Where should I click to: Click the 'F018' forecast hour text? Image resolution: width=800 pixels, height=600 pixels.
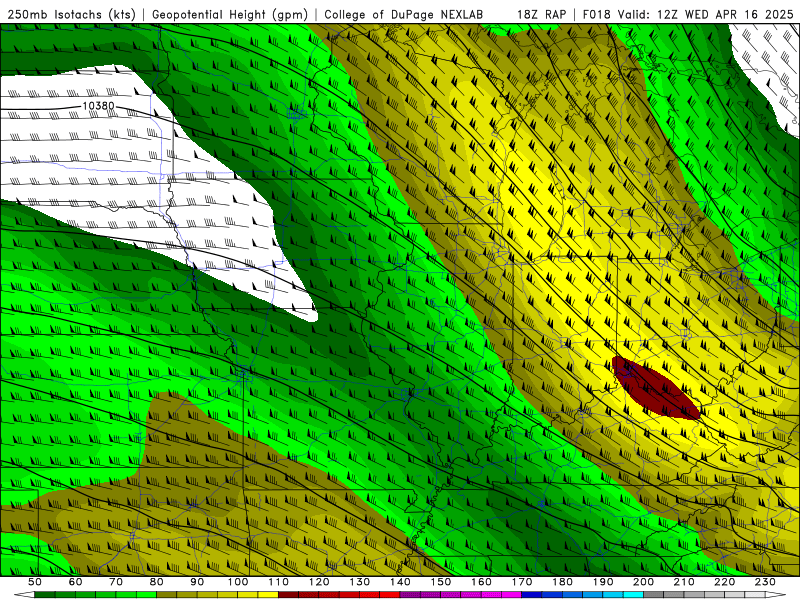coord(596,14)
